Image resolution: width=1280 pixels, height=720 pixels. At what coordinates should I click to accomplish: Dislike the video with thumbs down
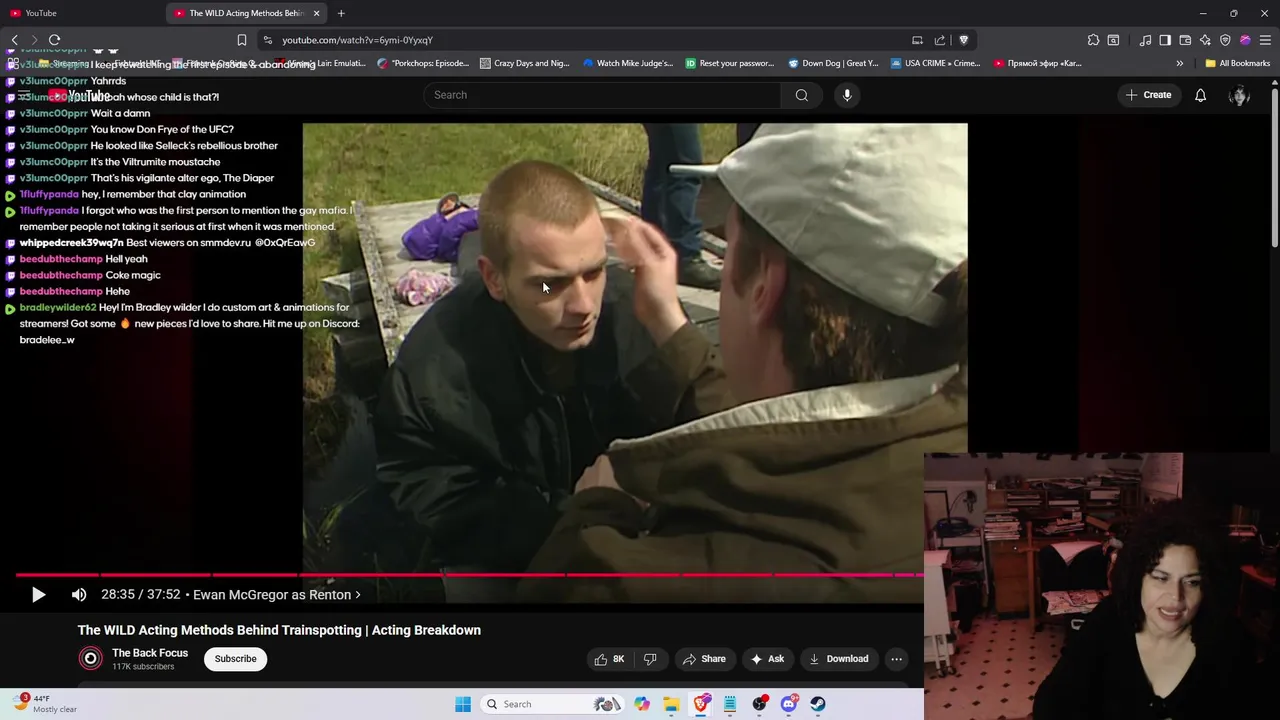click(650, 659)
